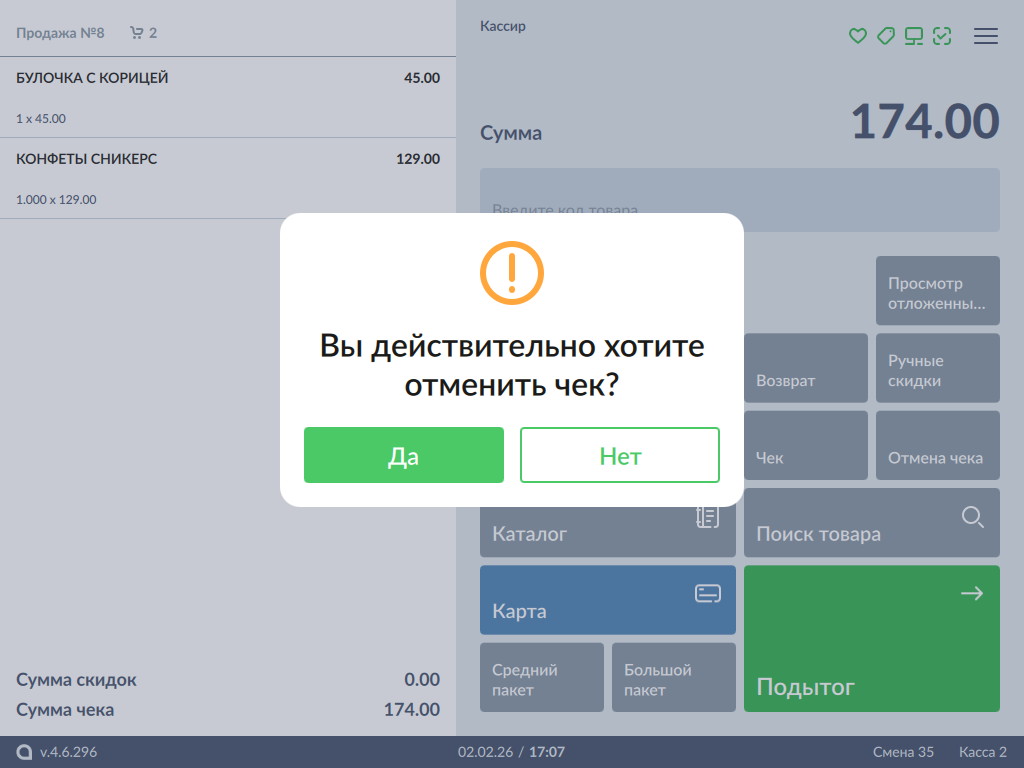Click the orange warning exclamation icon
The width and height of the screenshot is (1024, 768).
coord(511,272)
